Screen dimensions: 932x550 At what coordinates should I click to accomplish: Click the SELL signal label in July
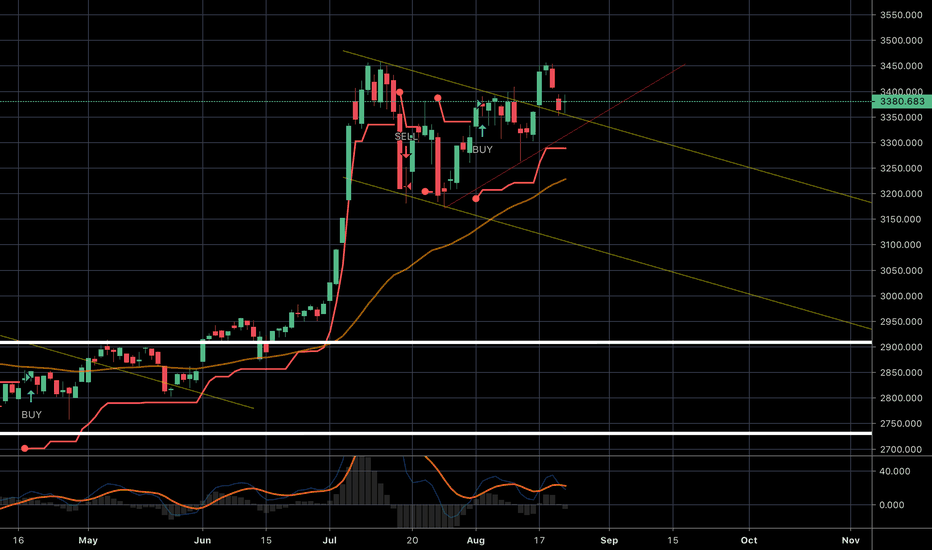click(406, 136)
